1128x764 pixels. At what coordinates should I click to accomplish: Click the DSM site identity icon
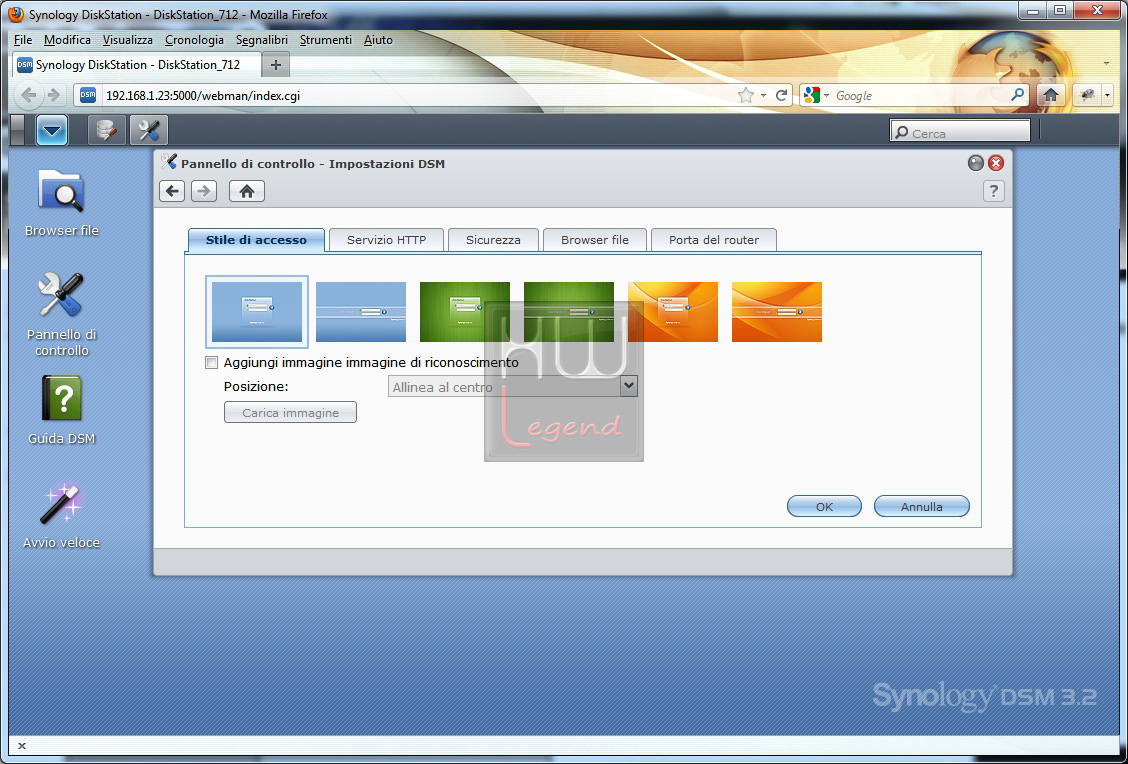(x=88, y=95)
